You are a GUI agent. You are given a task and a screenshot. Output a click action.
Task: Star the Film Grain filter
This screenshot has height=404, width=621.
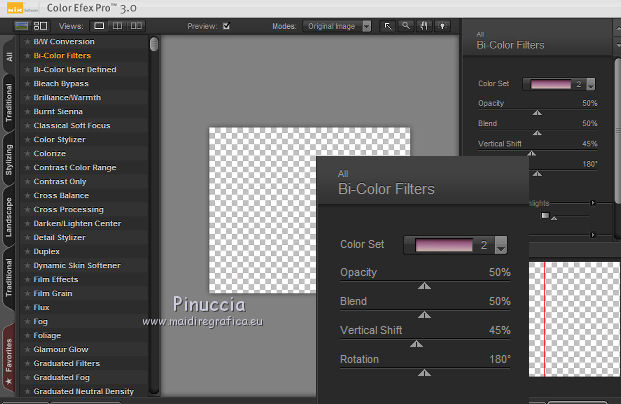point(27,293)
